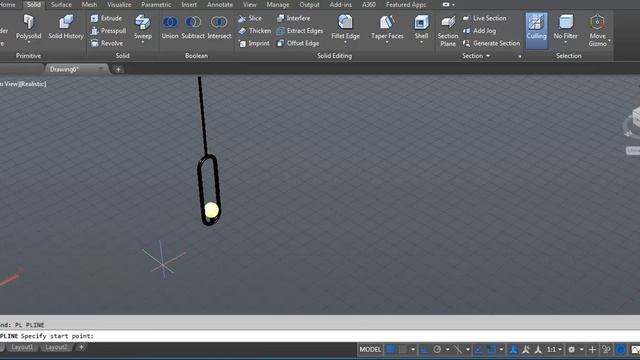640x360 pixels.
Task: Choose the Presspull tool
Action: (x=108, y=31)
